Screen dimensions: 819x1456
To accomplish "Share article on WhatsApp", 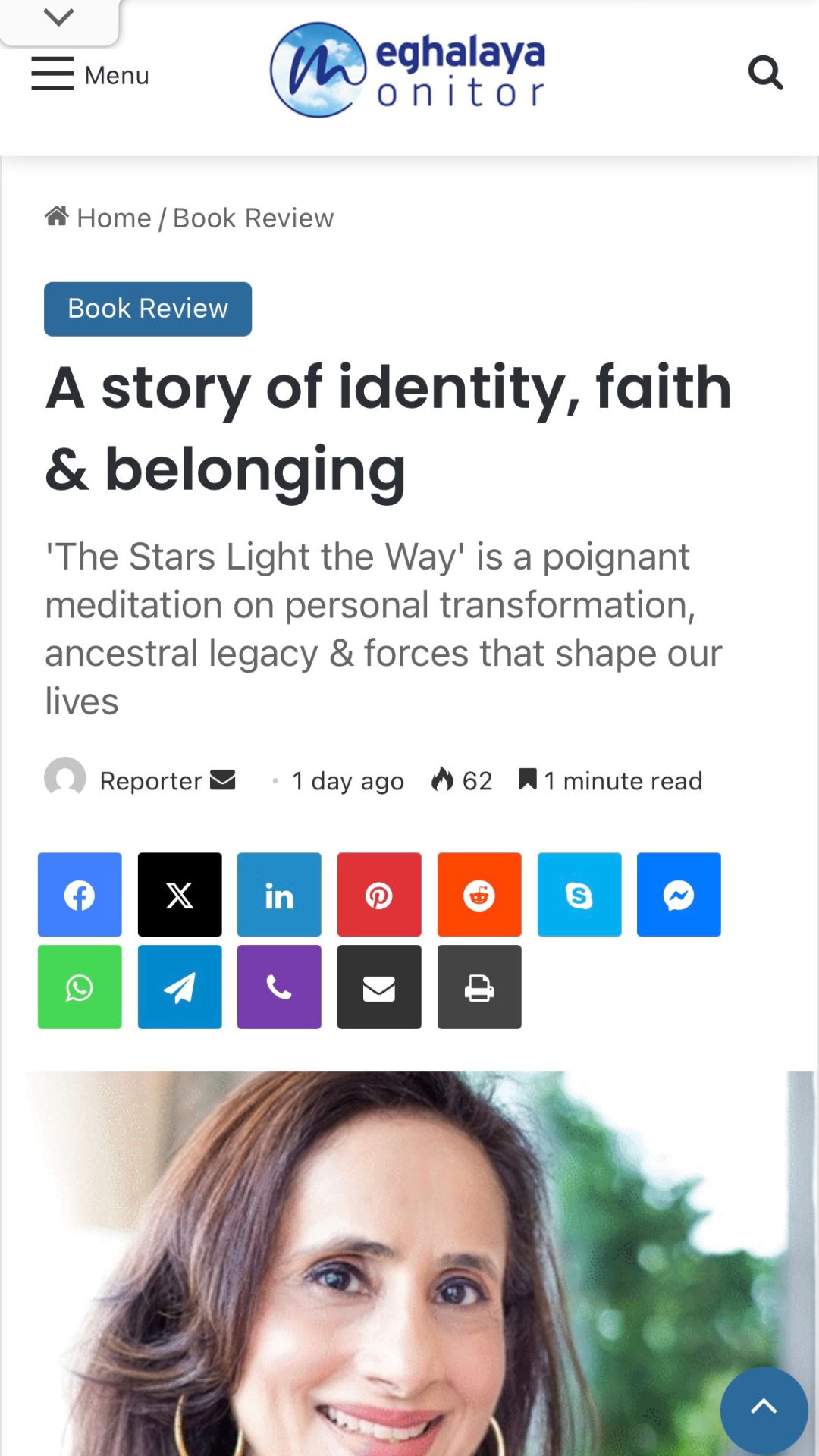I will [x=80, y=987].
